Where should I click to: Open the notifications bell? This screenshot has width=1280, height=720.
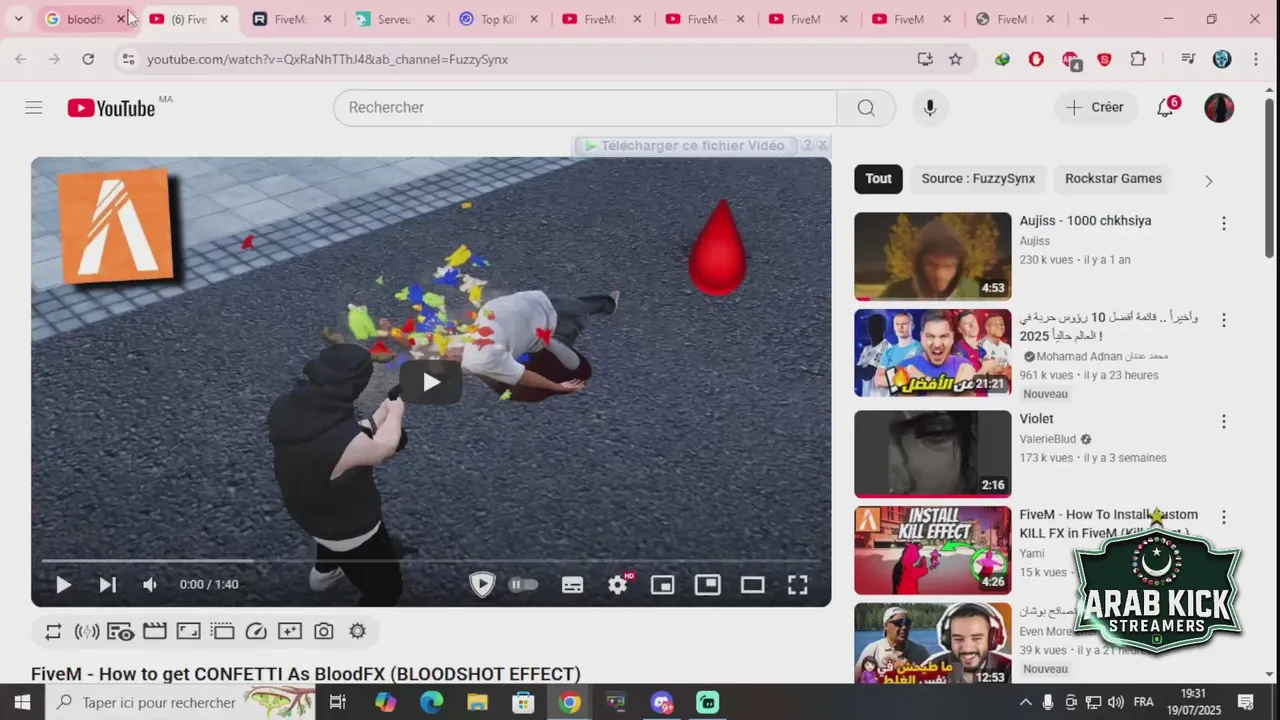tap(1165, 107)
